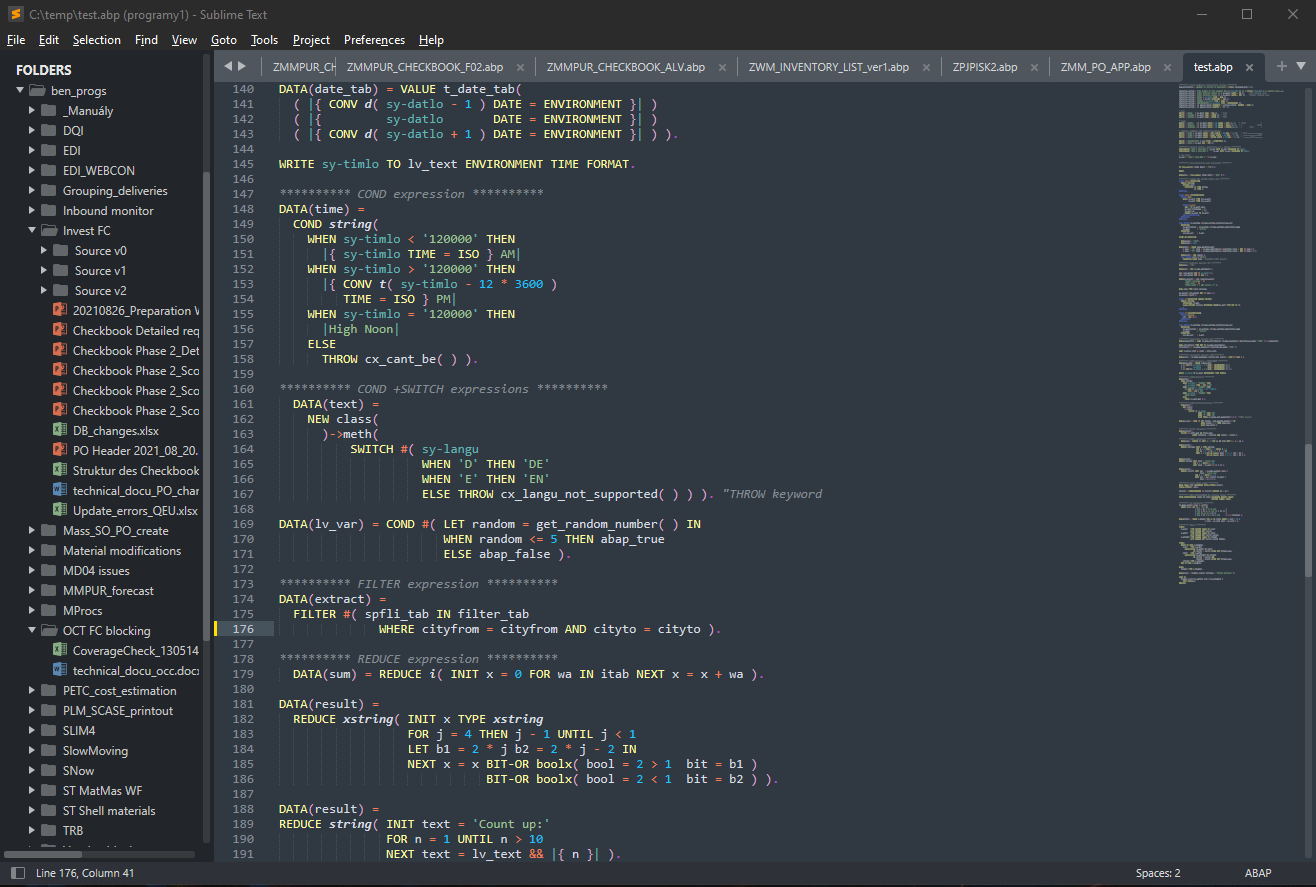Close the ZMM_PO_APP.abp tab
This screenshot has width=1316, height=887.
[x=1169, y=67]
